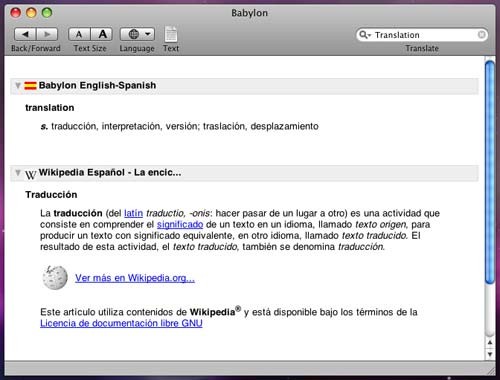
Task: Click the Spanish flag icon
Action: tap(30, 86)
